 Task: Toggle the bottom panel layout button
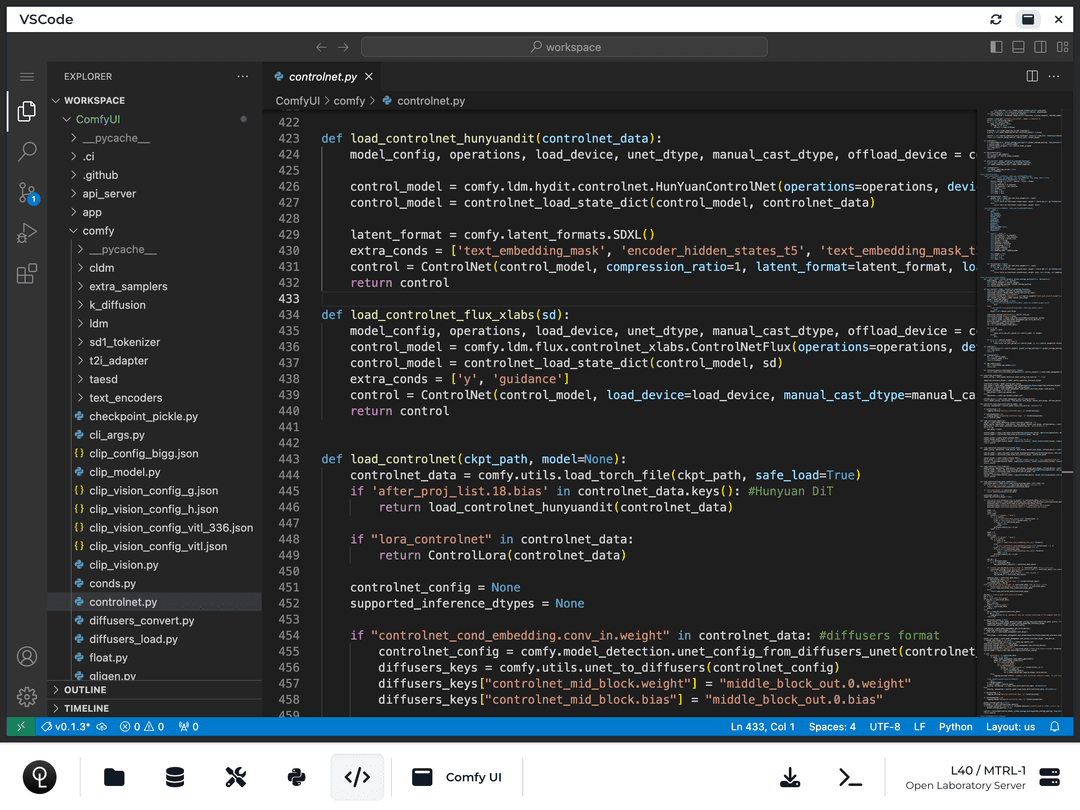[x=1018, y=47]
